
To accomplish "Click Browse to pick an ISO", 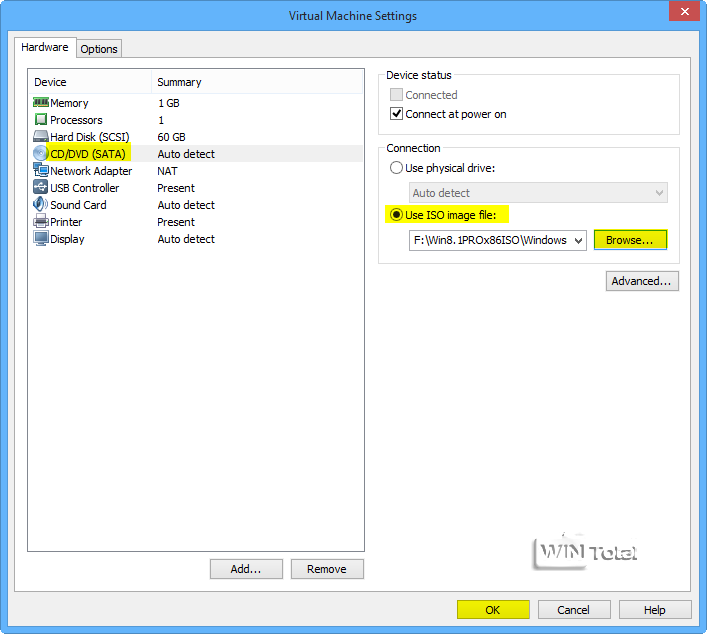I will [630, 240].
